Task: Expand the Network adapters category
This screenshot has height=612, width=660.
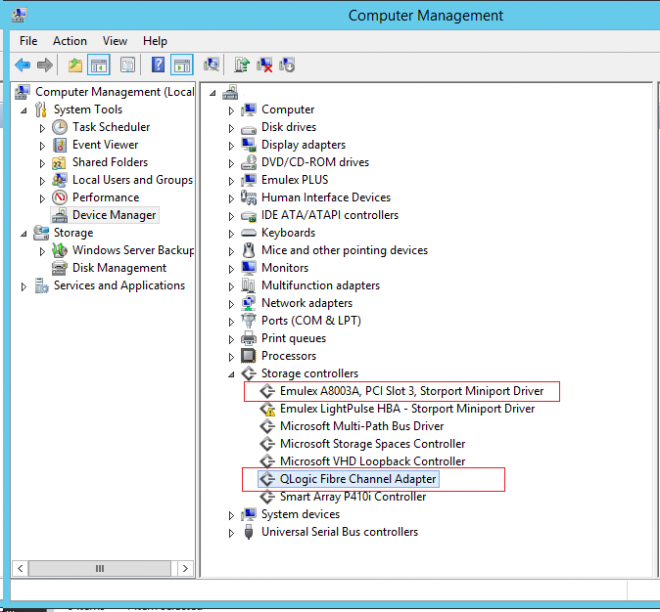Action: 233,303
